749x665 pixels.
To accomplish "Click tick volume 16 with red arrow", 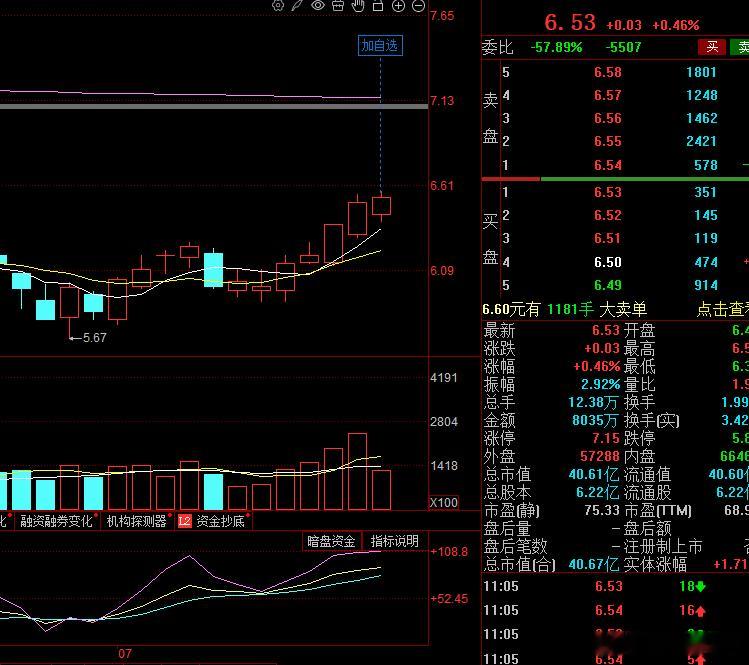I will click(692, 610).
